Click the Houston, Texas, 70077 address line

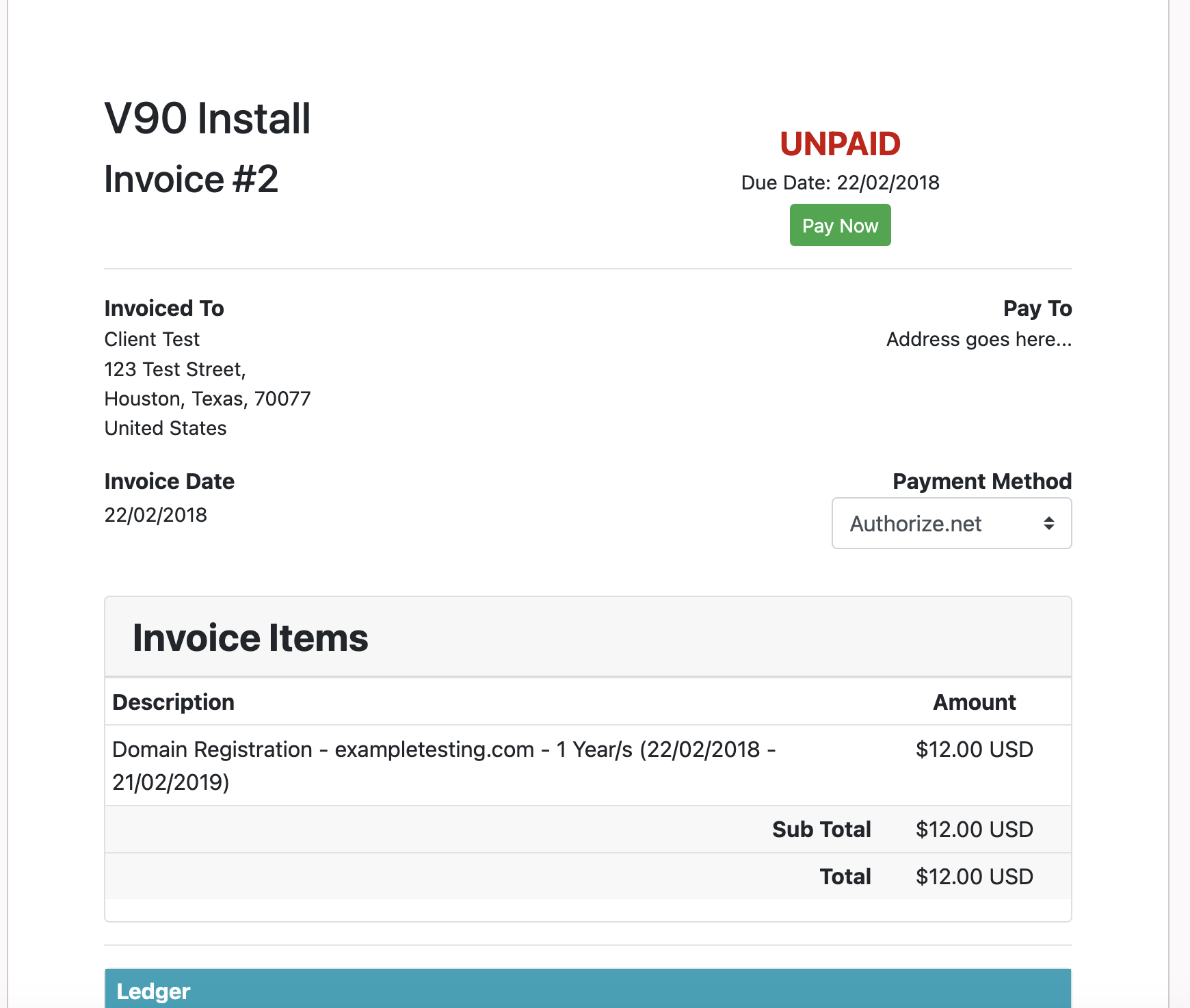[x=207, y=399]
